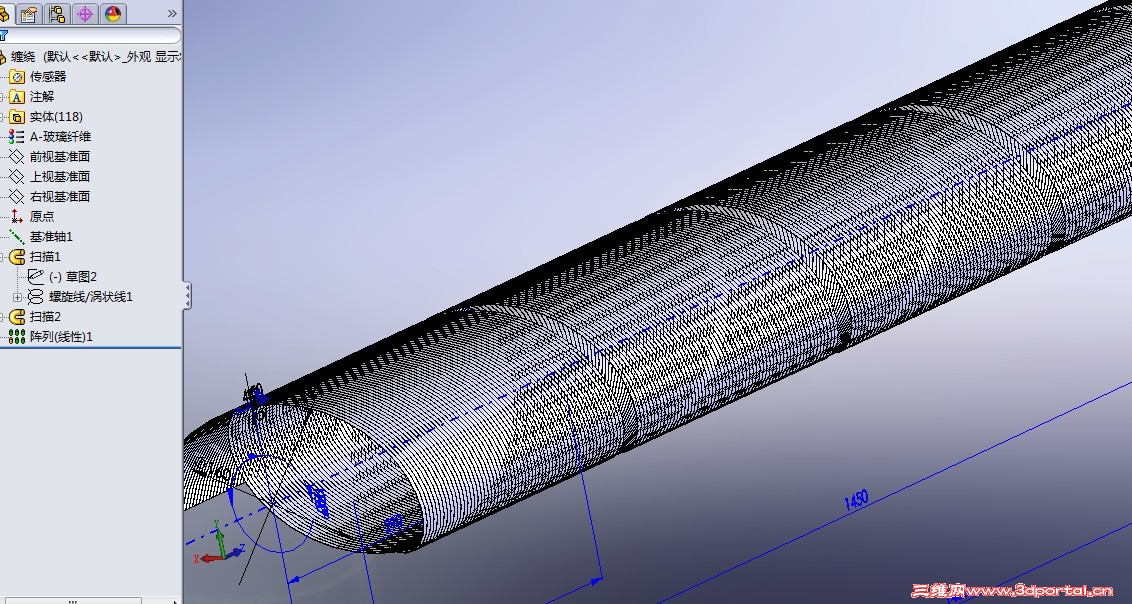Select the 原点 origin icon
Viewport: 1132px width, 604px height.
pos(17,216)
